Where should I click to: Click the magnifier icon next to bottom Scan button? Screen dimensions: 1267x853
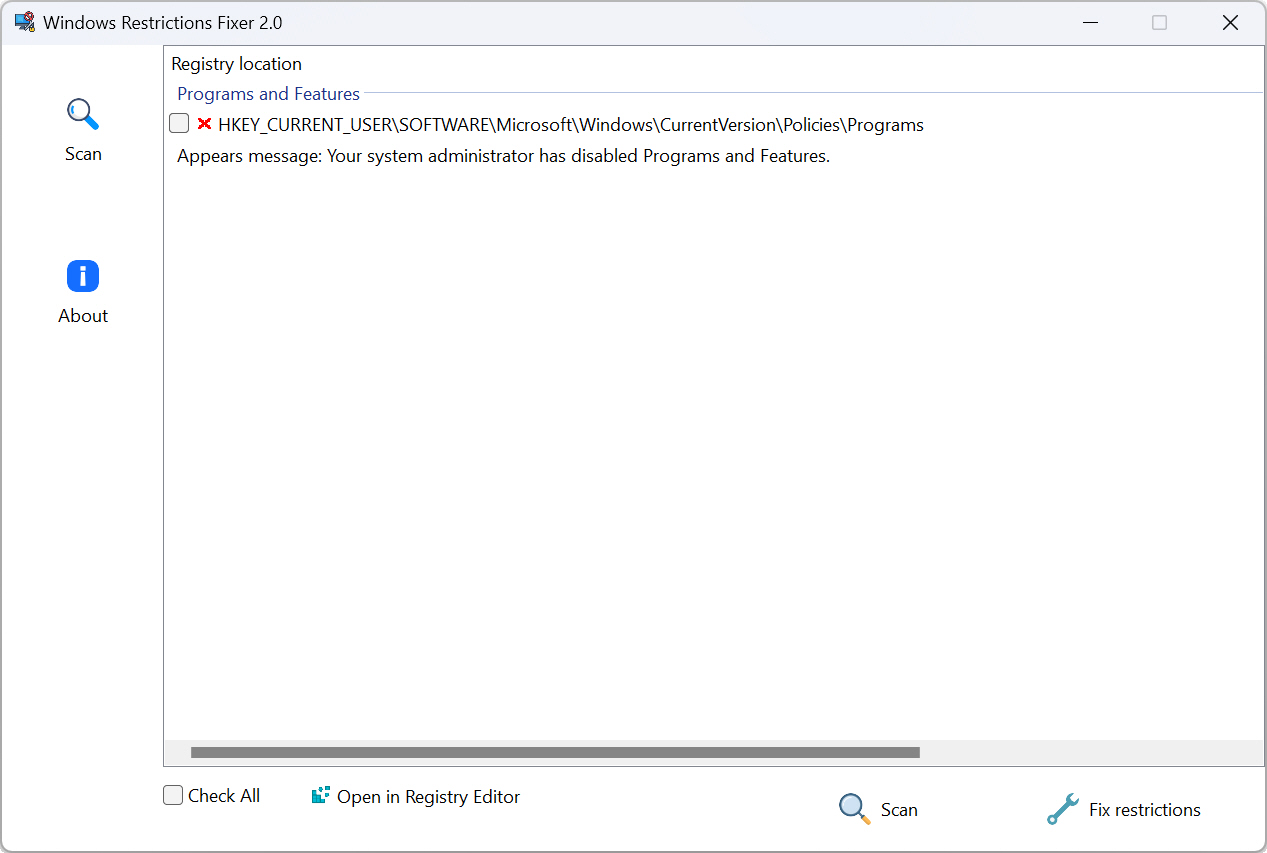pyautogui.click(x=853, y=808)
